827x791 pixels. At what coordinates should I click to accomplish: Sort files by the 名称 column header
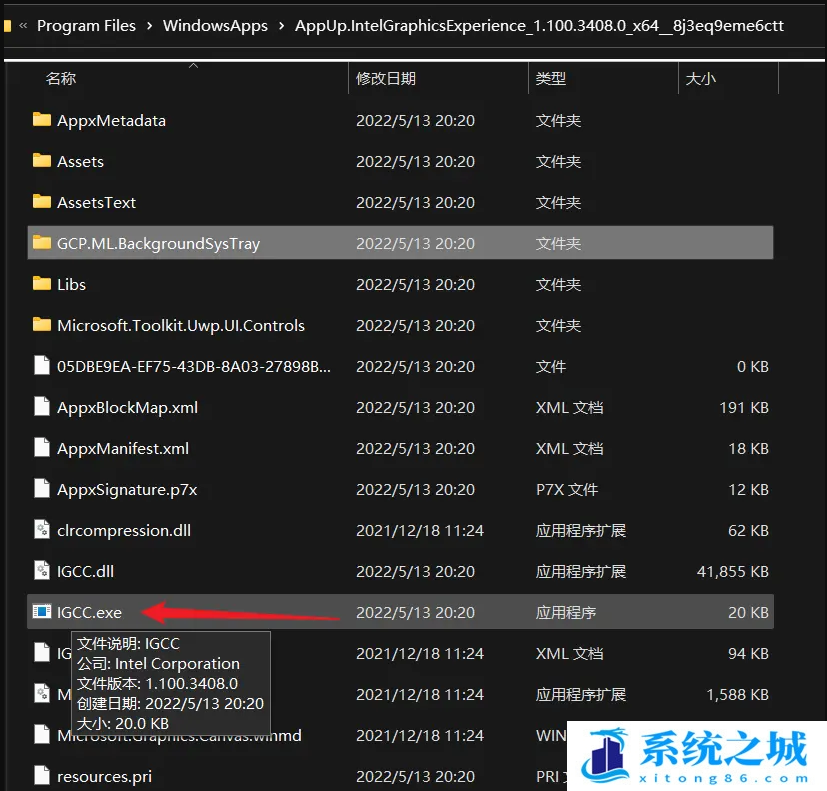click(61, 78)
